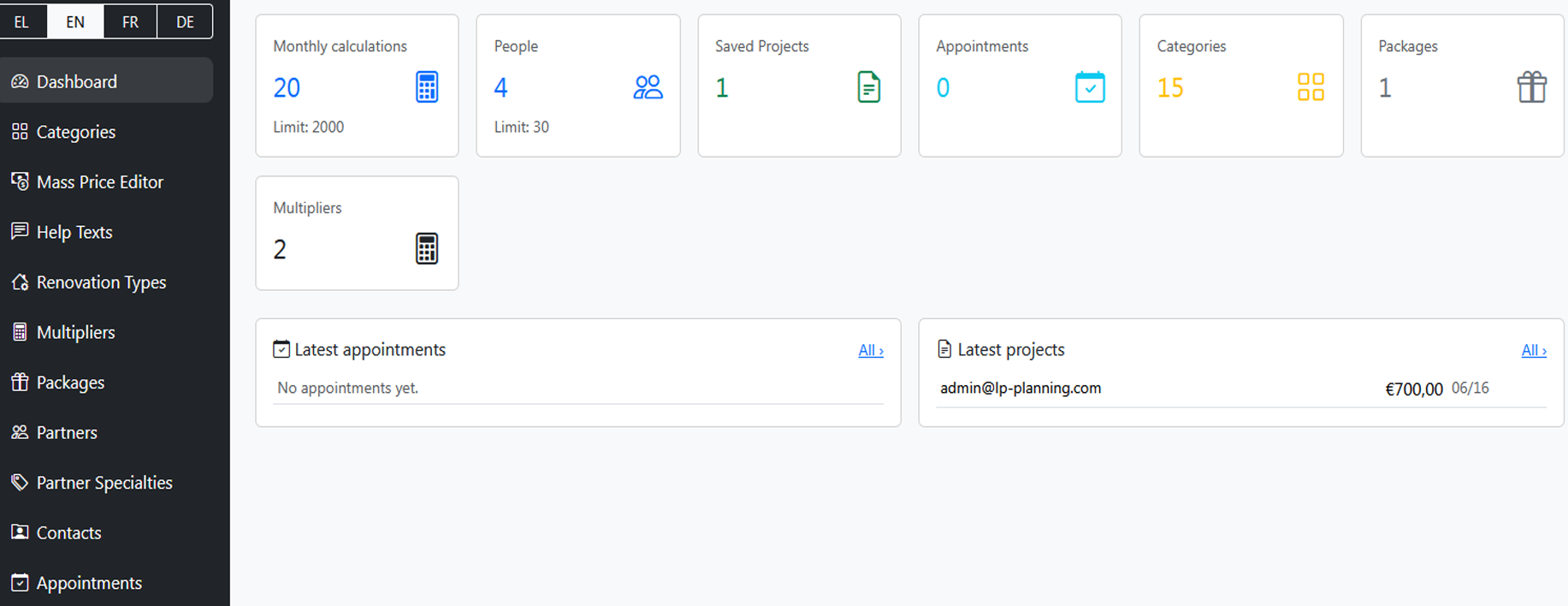Click the No appointments yet message
This screenshot has width=1568, height=606.
[348, 388]
